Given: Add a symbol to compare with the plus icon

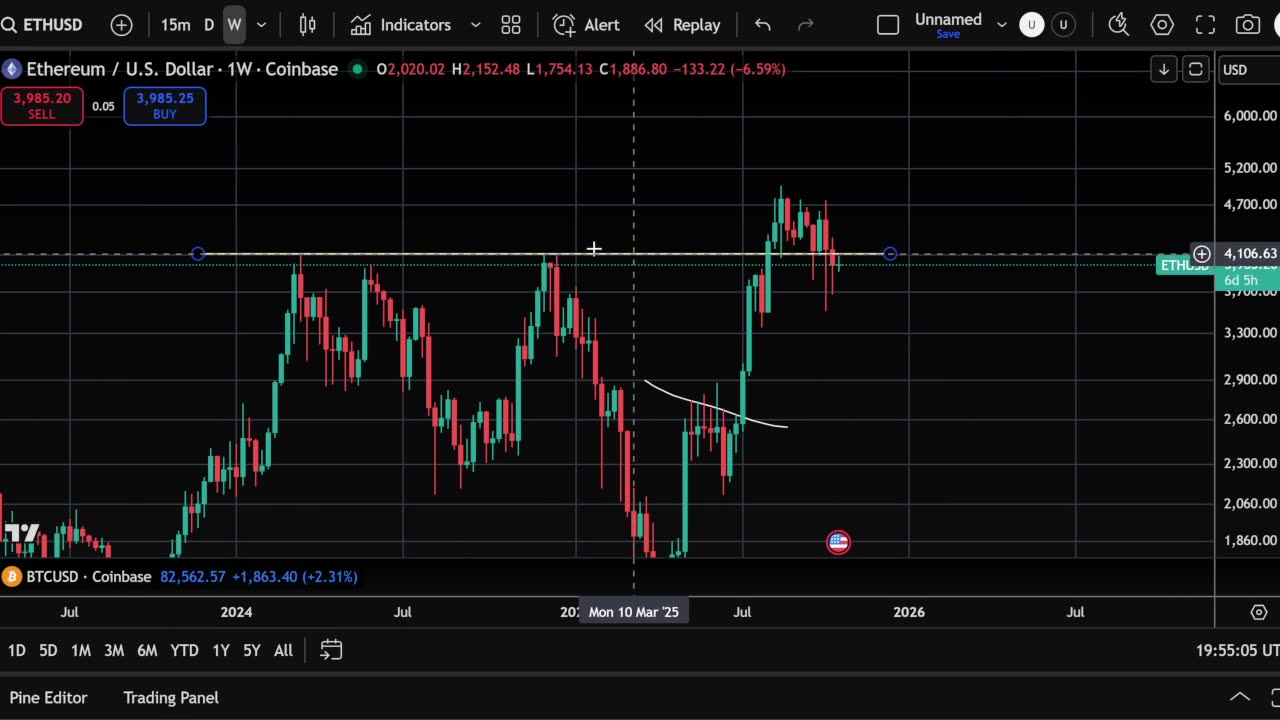Looking at the screenshot, I should 121,25.
